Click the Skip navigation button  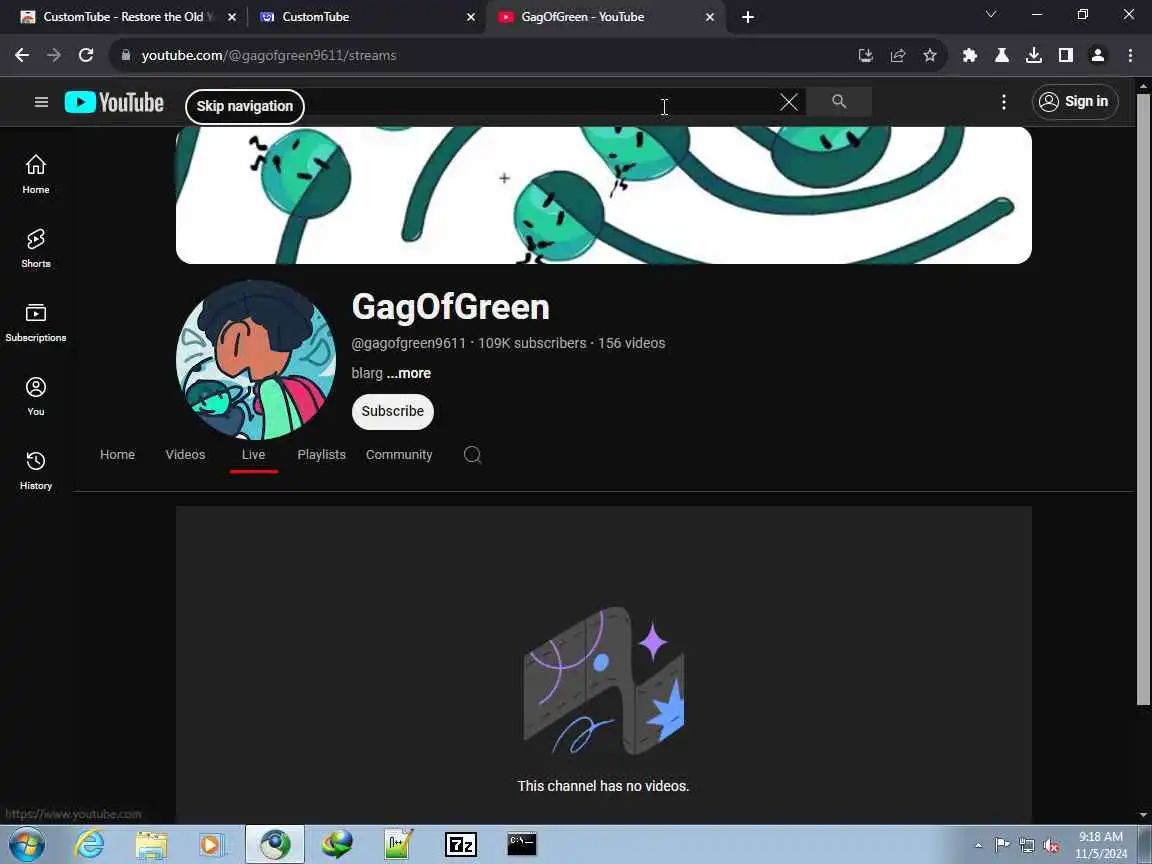pos(245,107)
